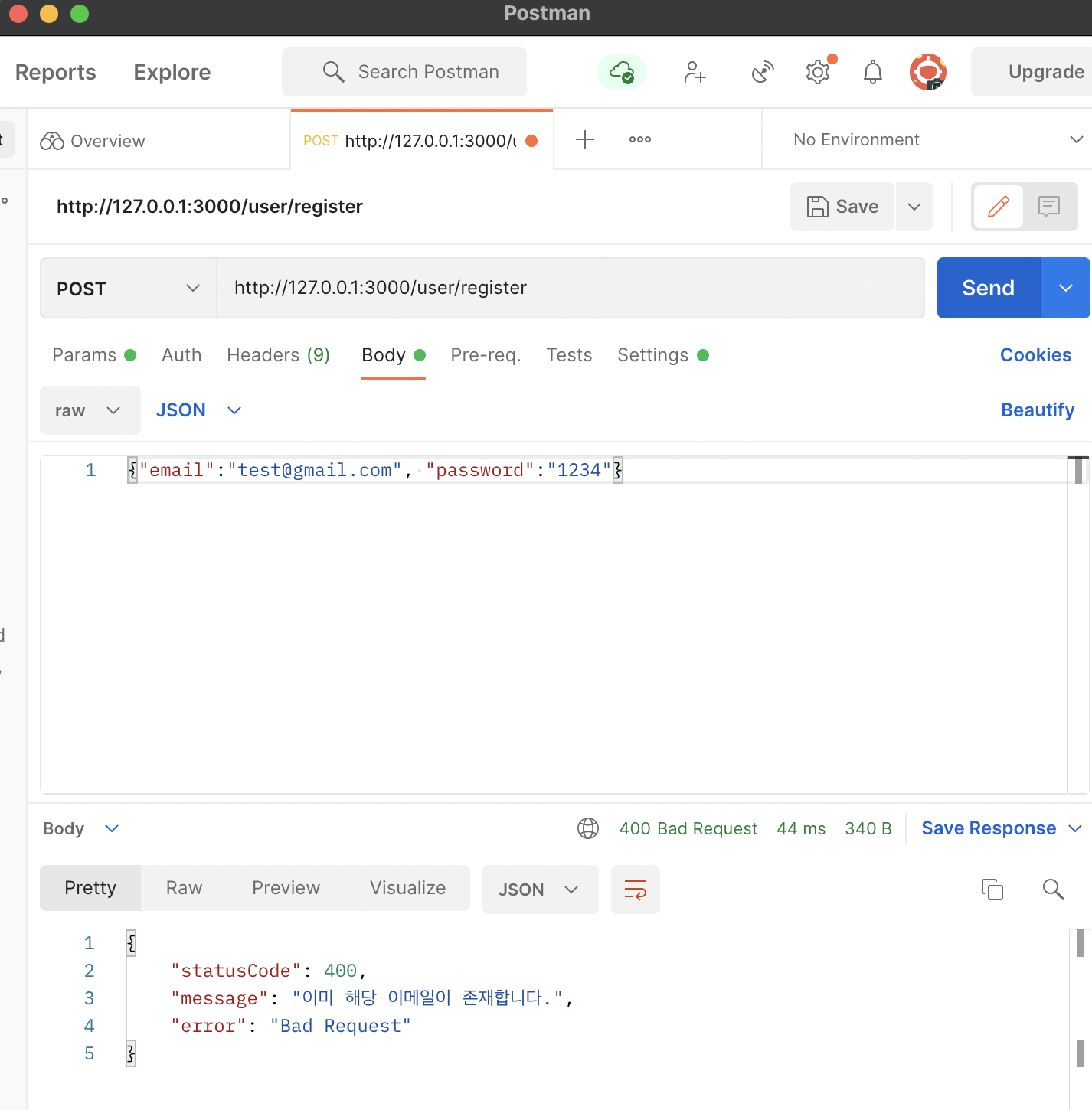Open the Pre-req. tab

[x=486, y=355]
